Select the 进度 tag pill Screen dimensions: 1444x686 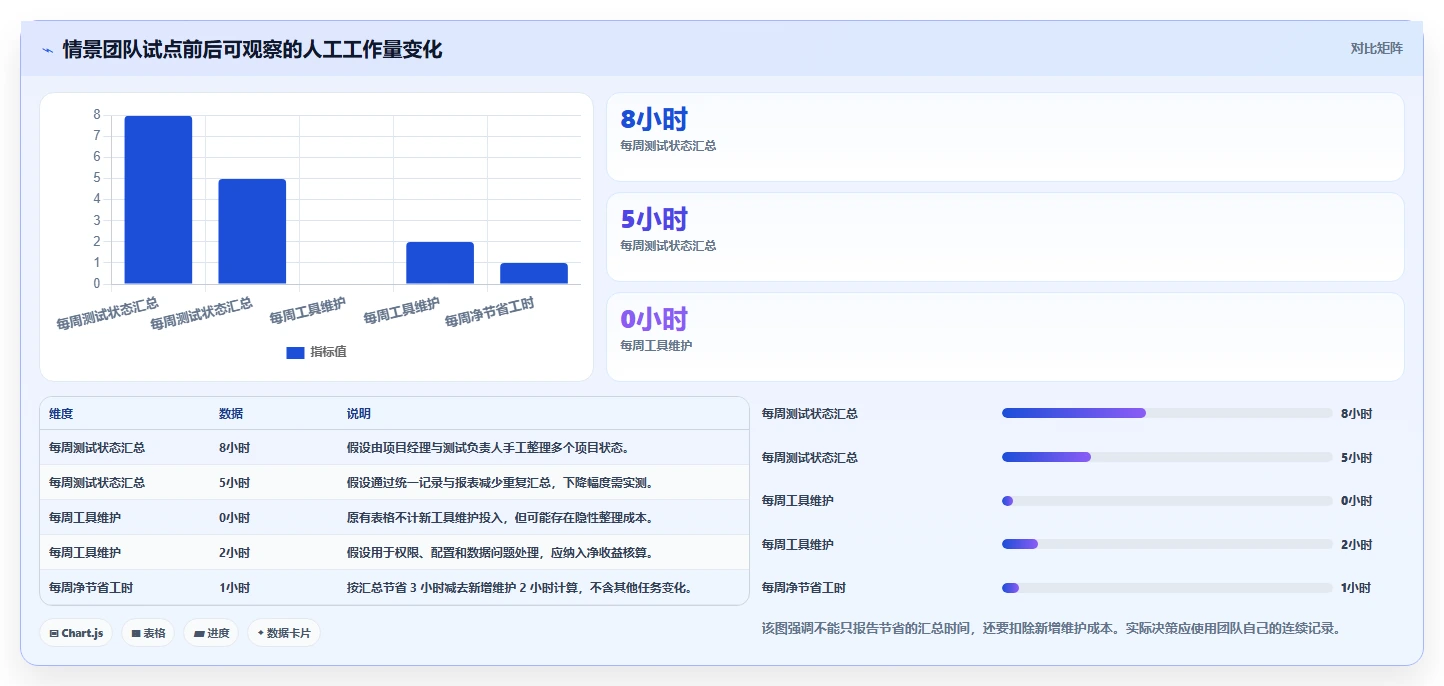click(211, 633)
